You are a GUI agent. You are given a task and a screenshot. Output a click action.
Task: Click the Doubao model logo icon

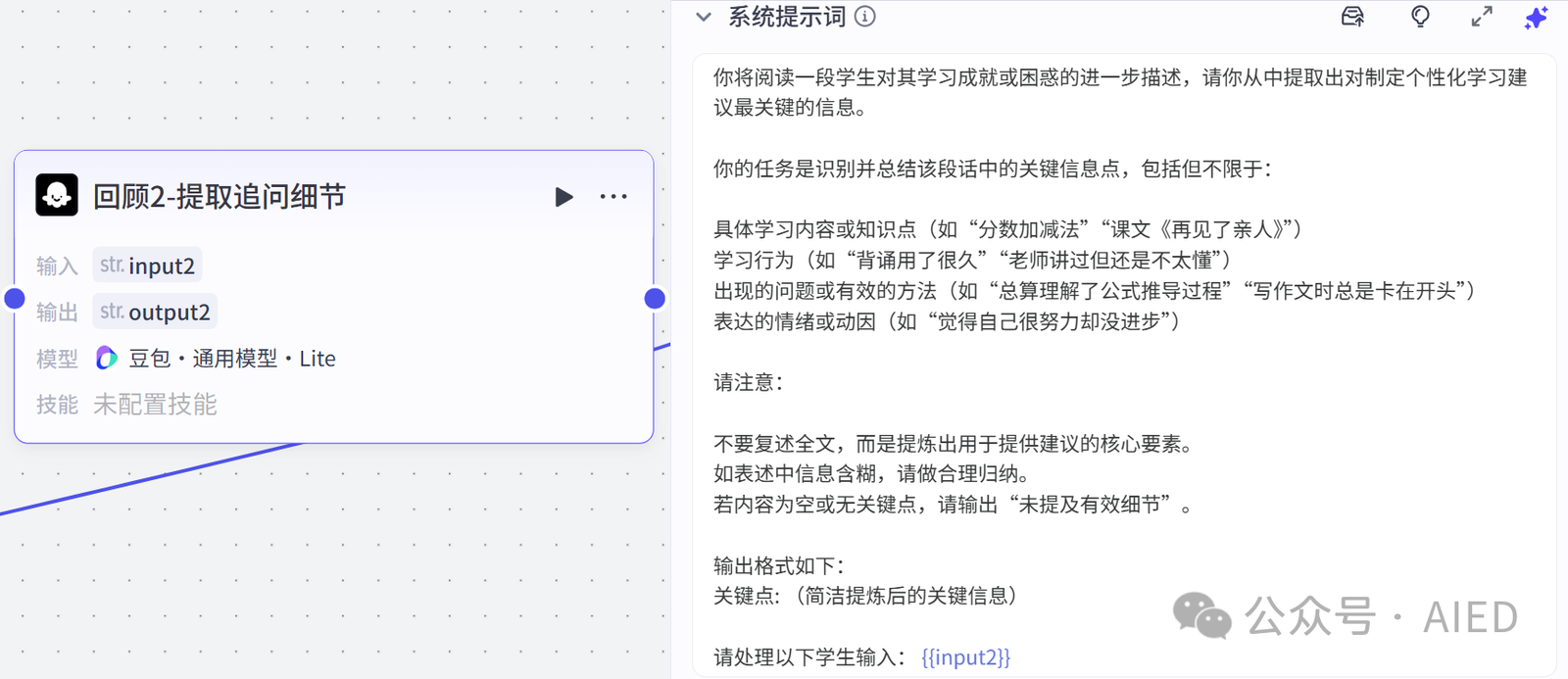[107, 359]
